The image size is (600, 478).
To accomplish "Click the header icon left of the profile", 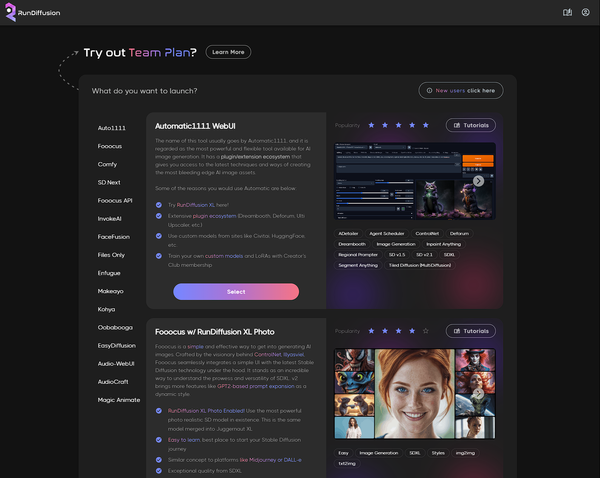I will tap(567, 12).
